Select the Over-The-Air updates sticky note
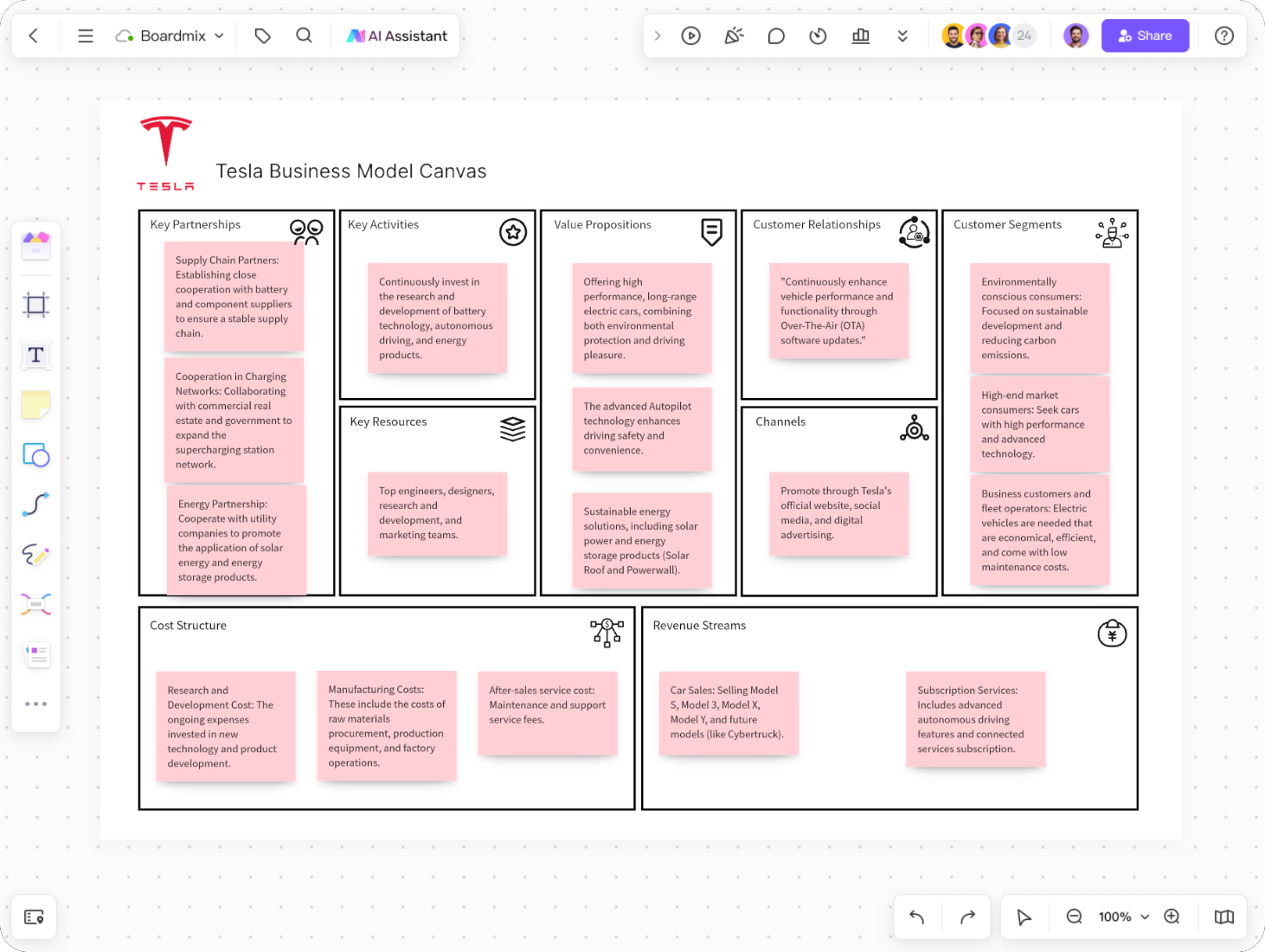This screenshot has height=952, width=1265. pyautogui.click(x=839, y=311)
